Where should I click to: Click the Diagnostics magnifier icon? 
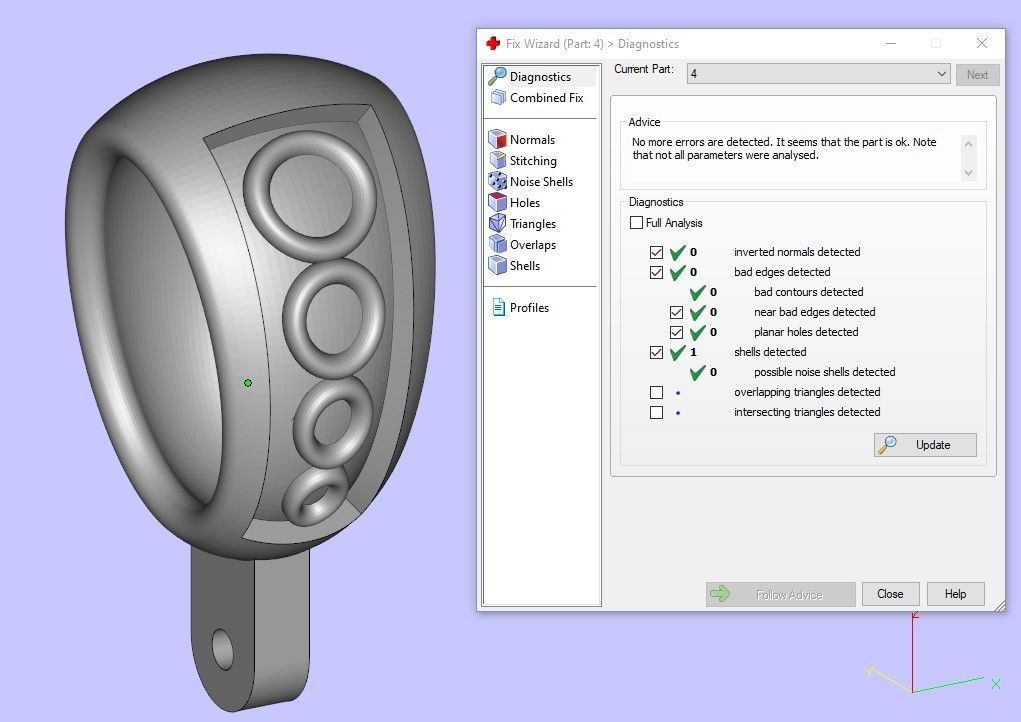(x=497, y=76)
